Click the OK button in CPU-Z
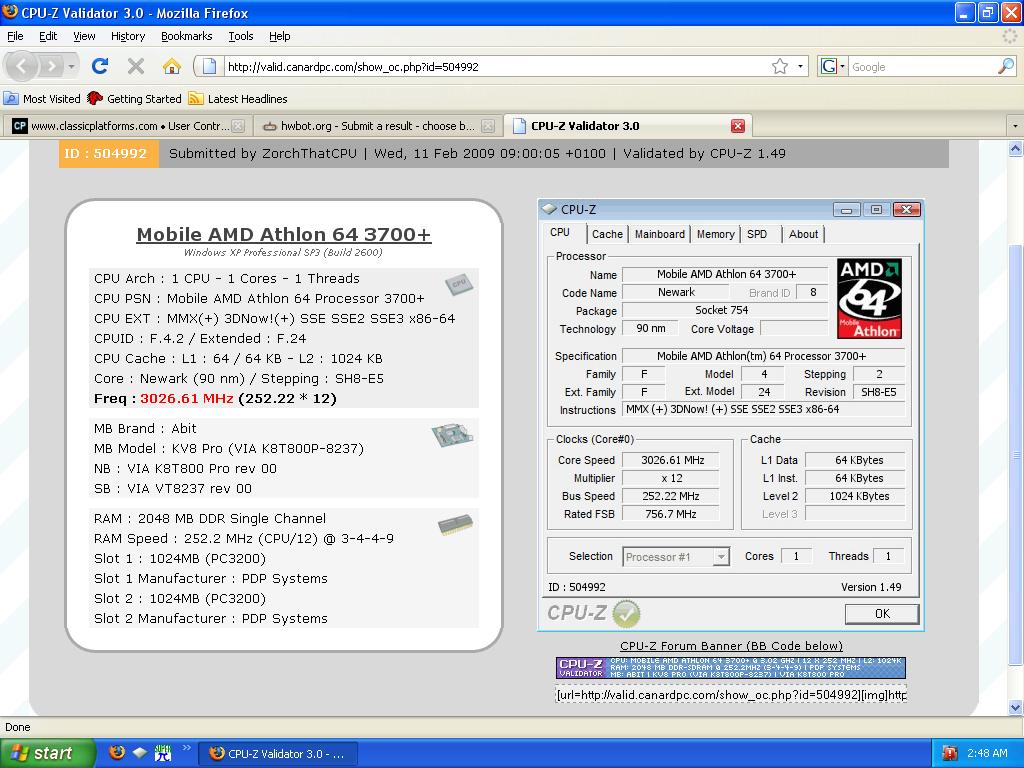Viewport: 1024px width, 768px height. pos(882,614)
